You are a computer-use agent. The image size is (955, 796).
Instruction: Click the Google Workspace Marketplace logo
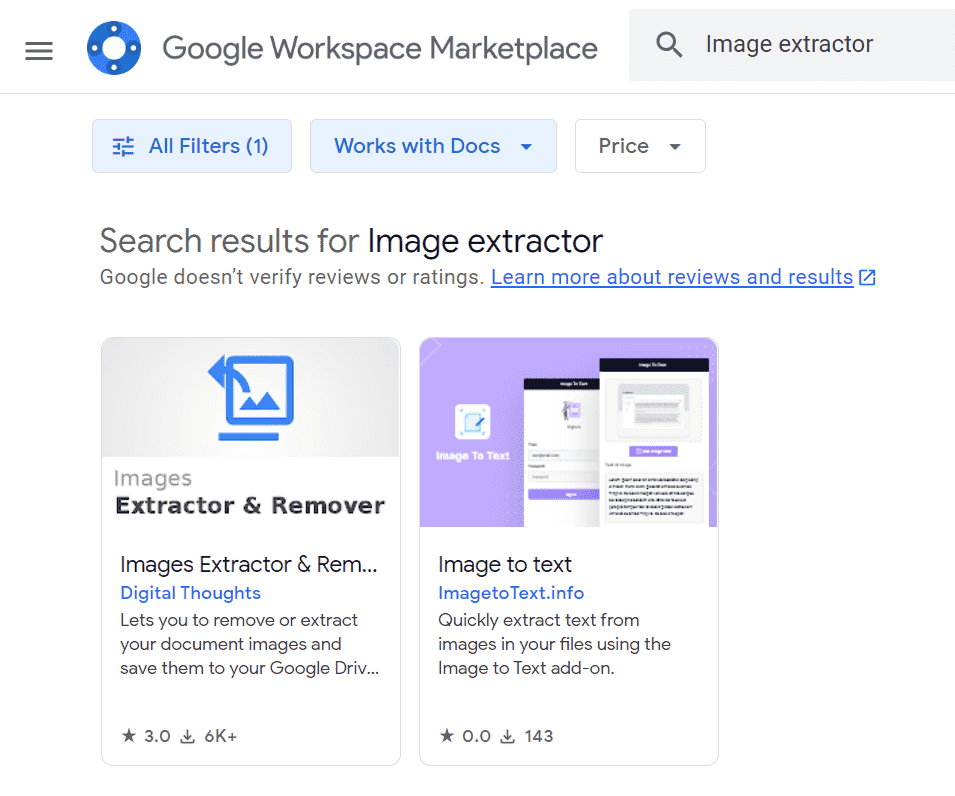tap(114, 48)
